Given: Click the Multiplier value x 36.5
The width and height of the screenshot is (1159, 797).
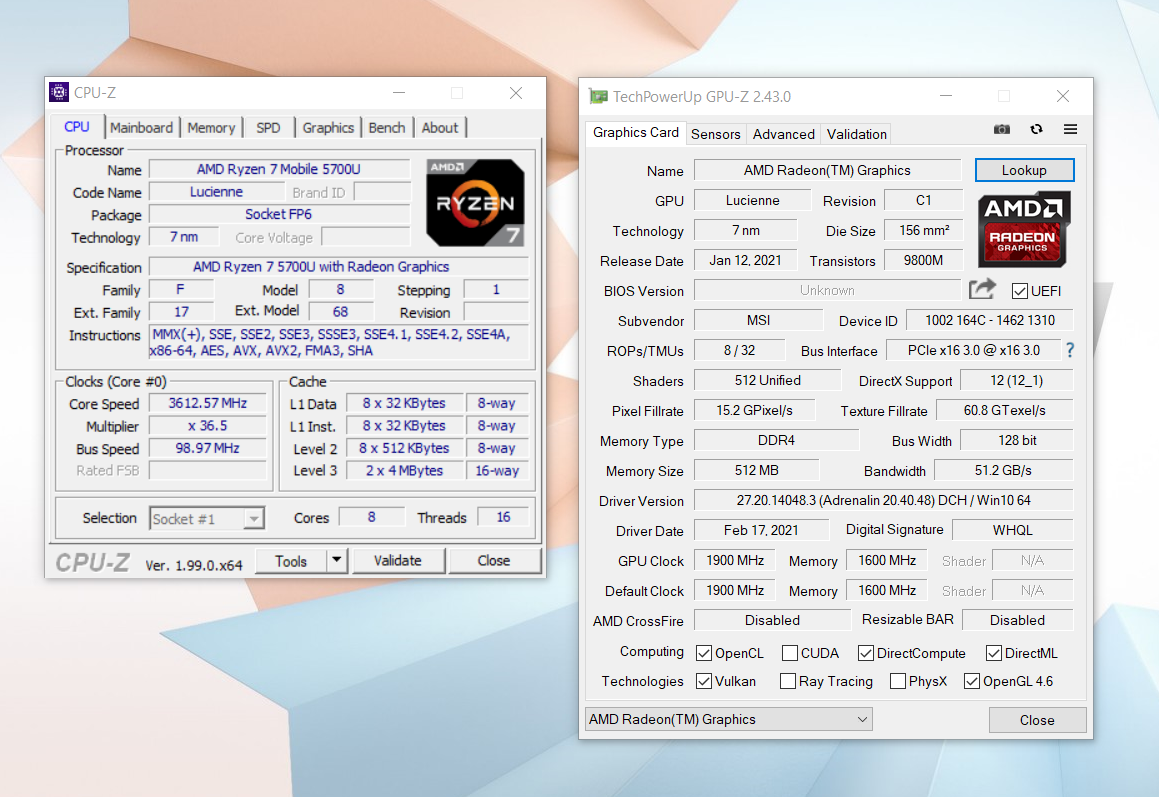Looking at the screenshot, I should [208, 426].
